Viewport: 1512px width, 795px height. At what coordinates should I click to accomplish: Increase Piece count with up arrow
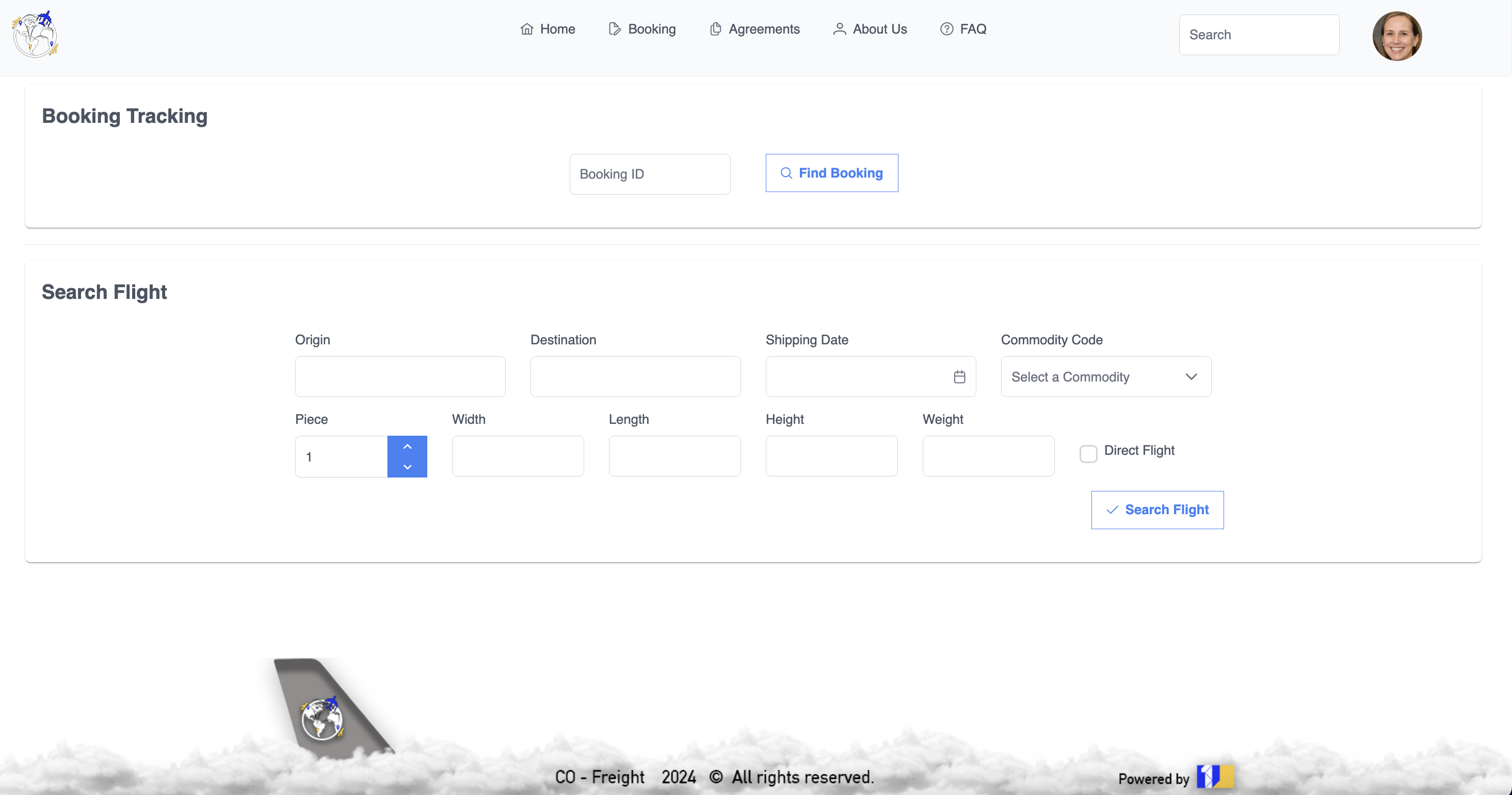pos(407,447)
